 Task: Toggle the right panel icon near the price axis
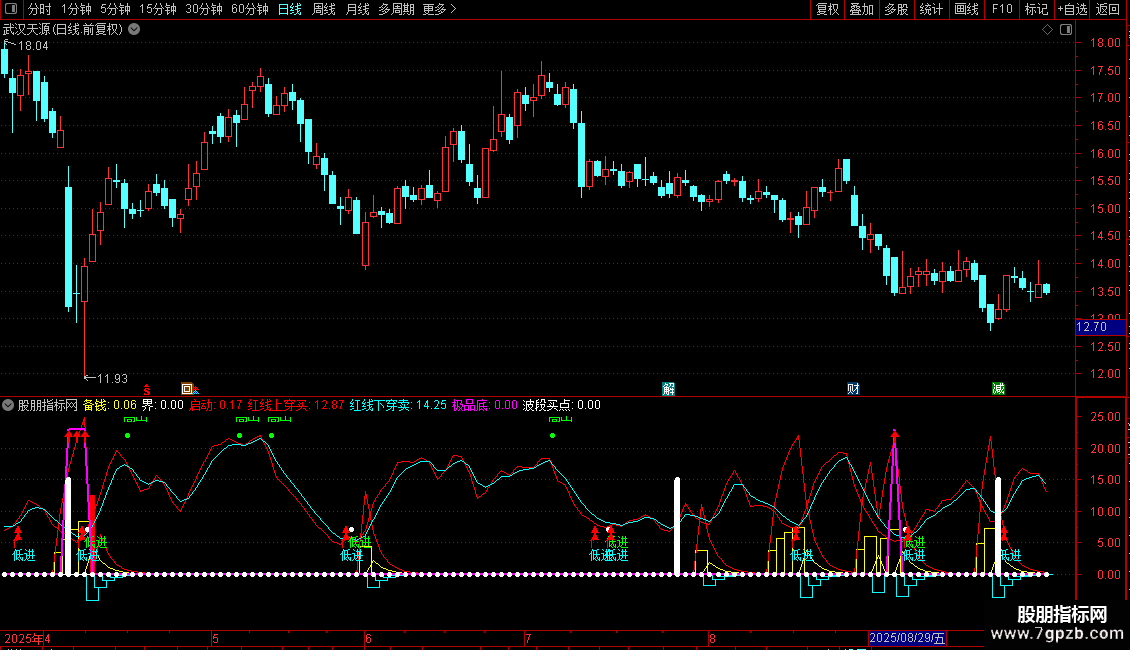click(x=1066, y=30)
